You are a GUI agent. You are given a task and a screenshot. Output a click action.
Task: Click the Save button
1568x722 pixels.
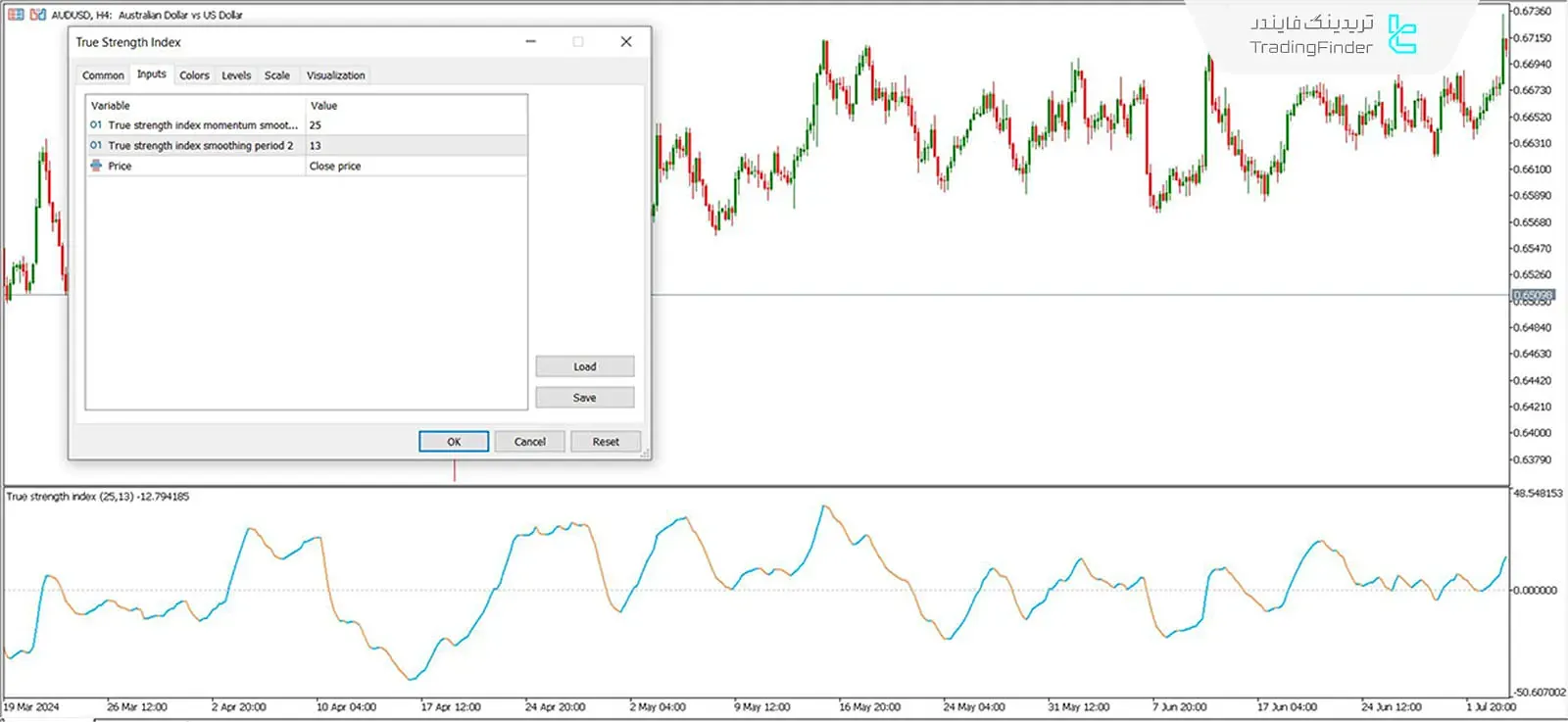click(x=585, y=398)
